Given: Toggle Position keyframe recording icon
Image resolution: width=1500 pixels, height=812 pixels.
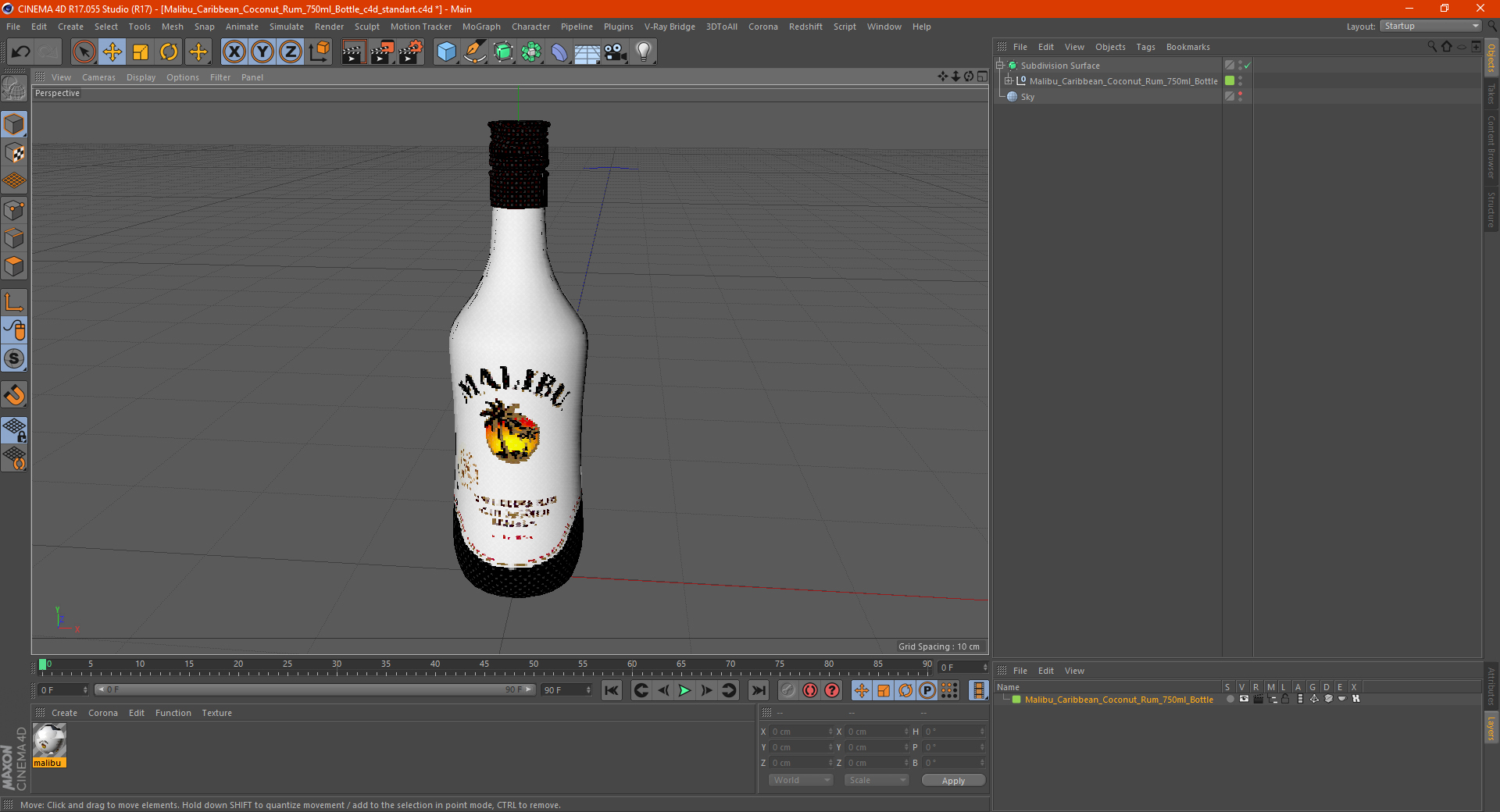Looking at the screenshot, I should [862, 690].
